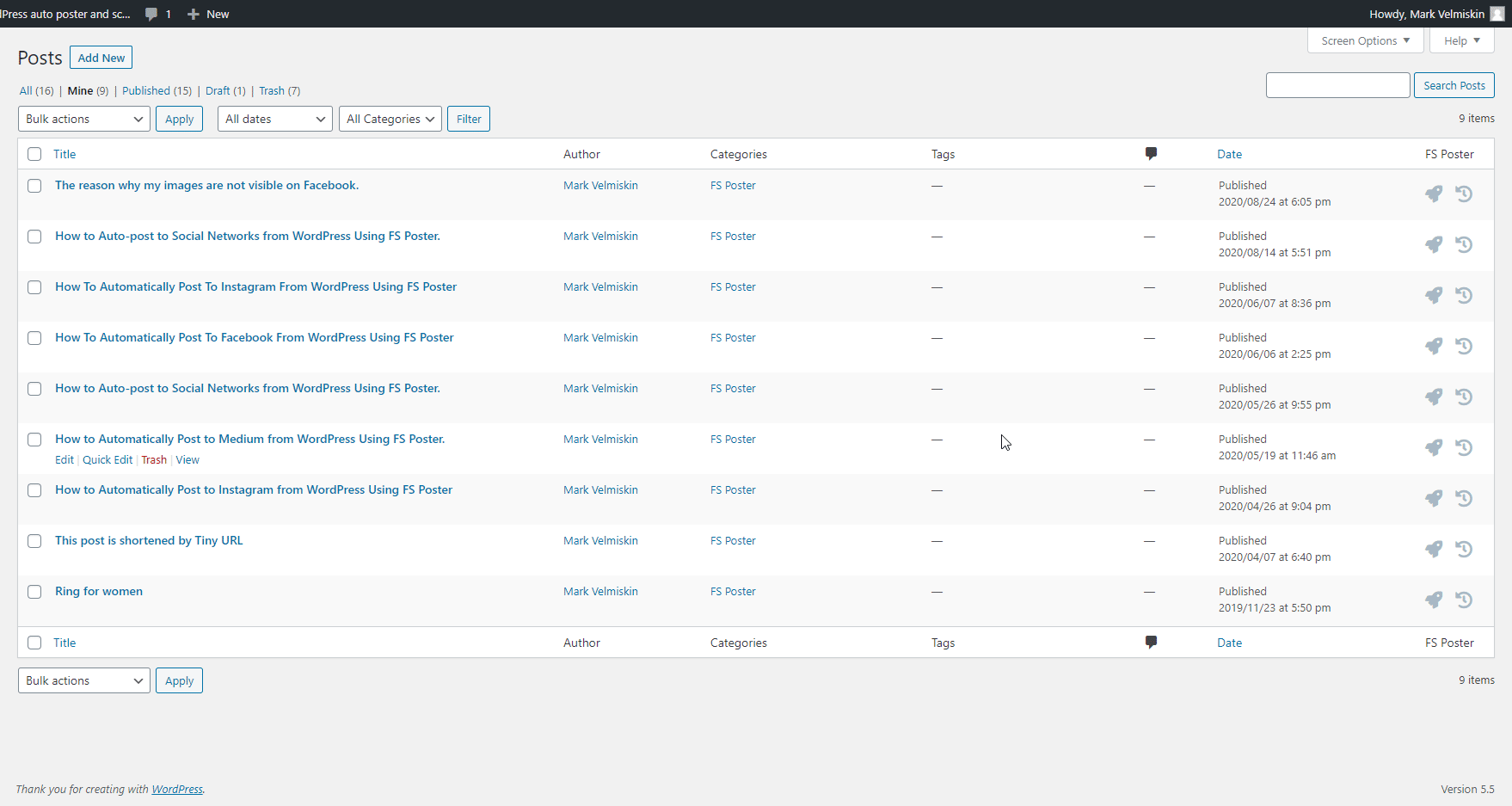The image size is (1512, 806).
Task: Click the New plus item in admin bar
Action: [x=208, y=14]
